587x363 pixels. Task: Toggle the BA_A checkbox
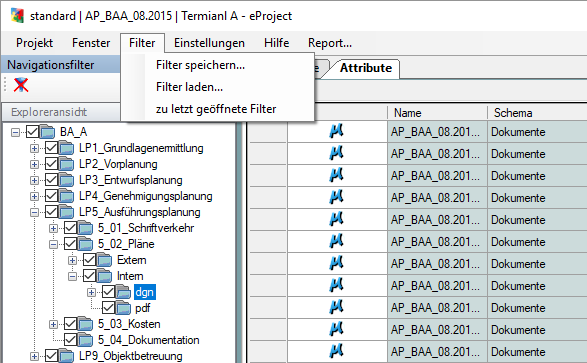(33, 132)
